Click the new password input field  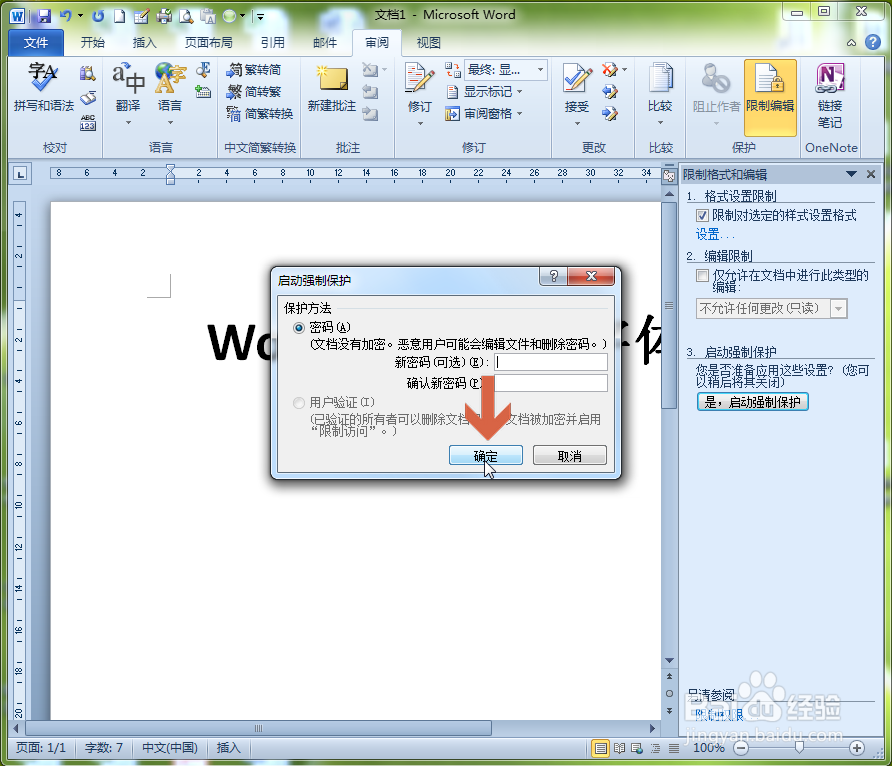click(551, 362)
